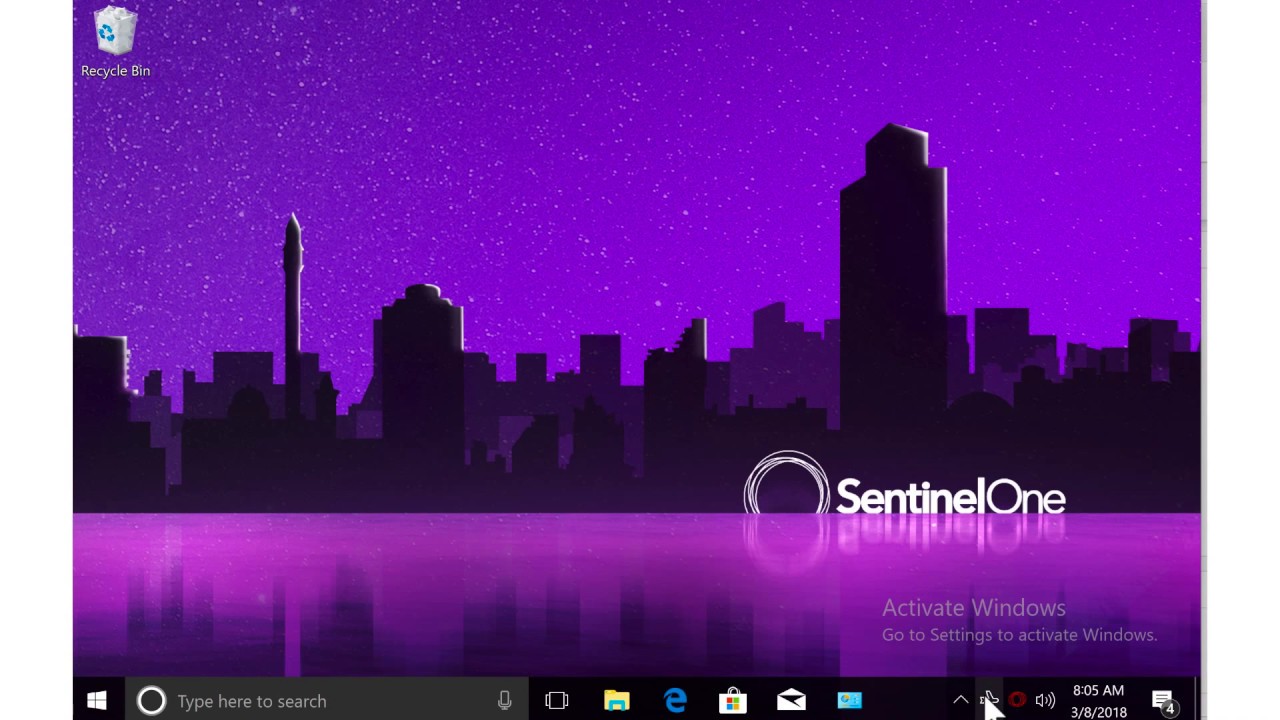
Task: Open the volume speaker control
Action: pos(1045,701)
